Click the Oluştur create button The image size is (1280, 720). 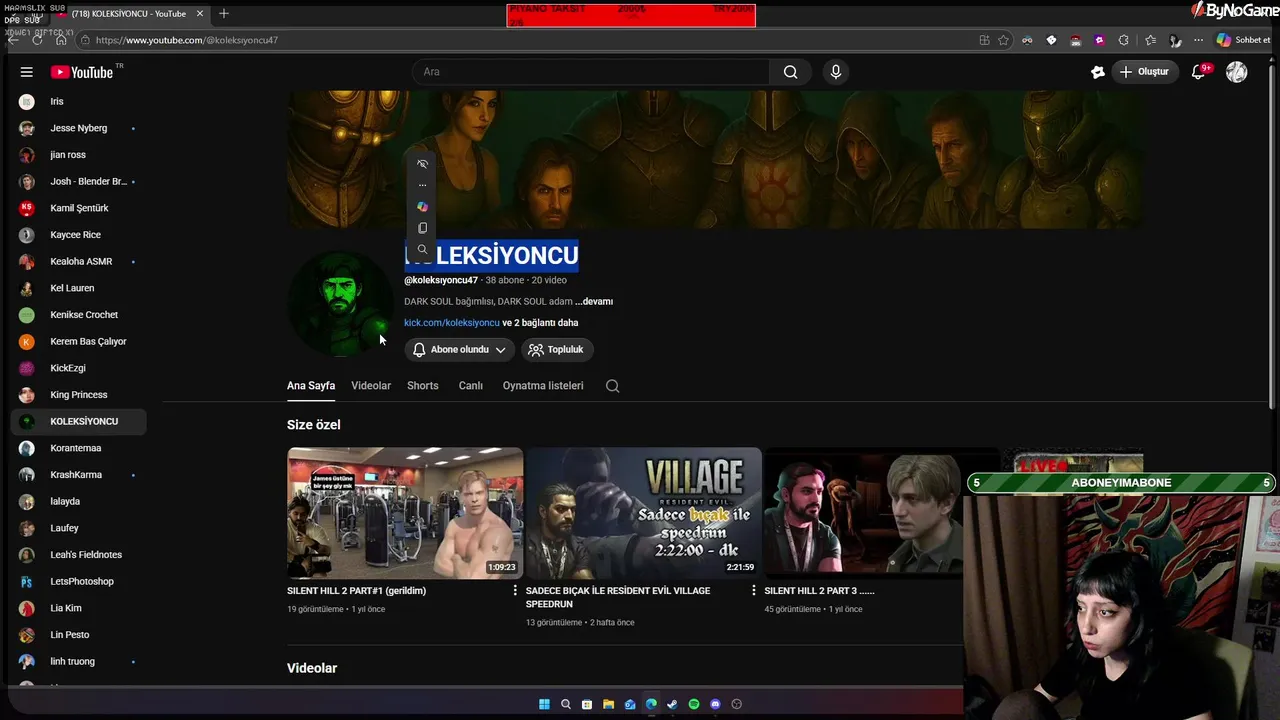[x=1144, y=72]
